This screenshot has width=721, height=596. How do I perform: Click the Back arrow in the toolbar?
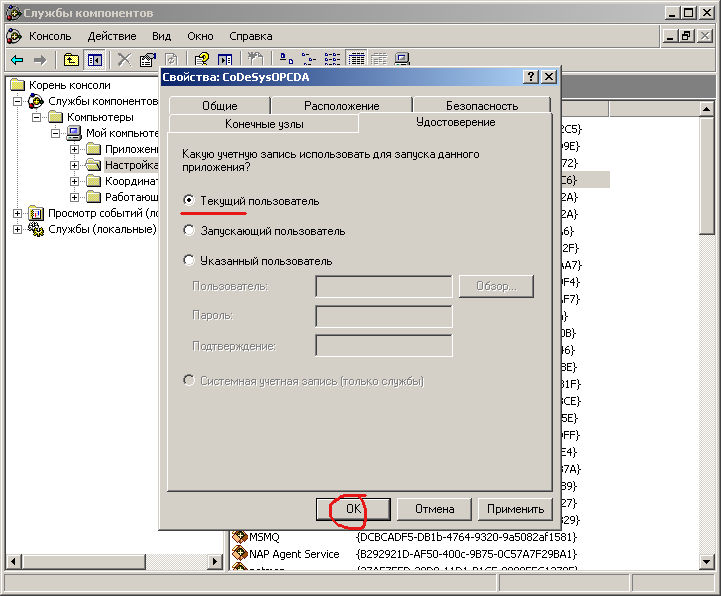click(17, 60)
